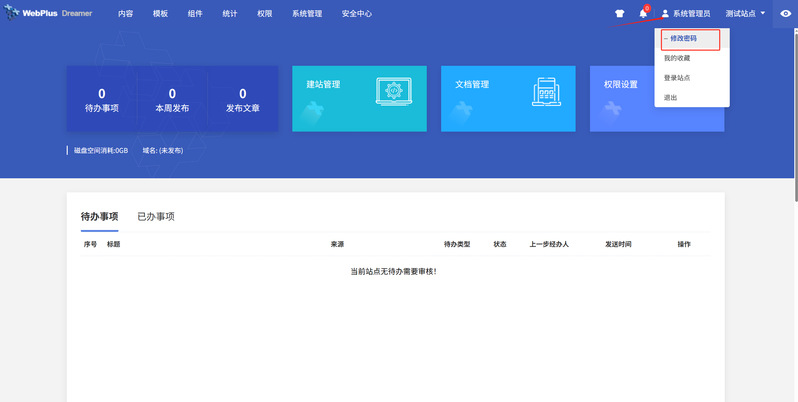This screenshot has height=402, width=798.
Task: Toggle the eye preview icon
Action: click(x=785, y=14)
